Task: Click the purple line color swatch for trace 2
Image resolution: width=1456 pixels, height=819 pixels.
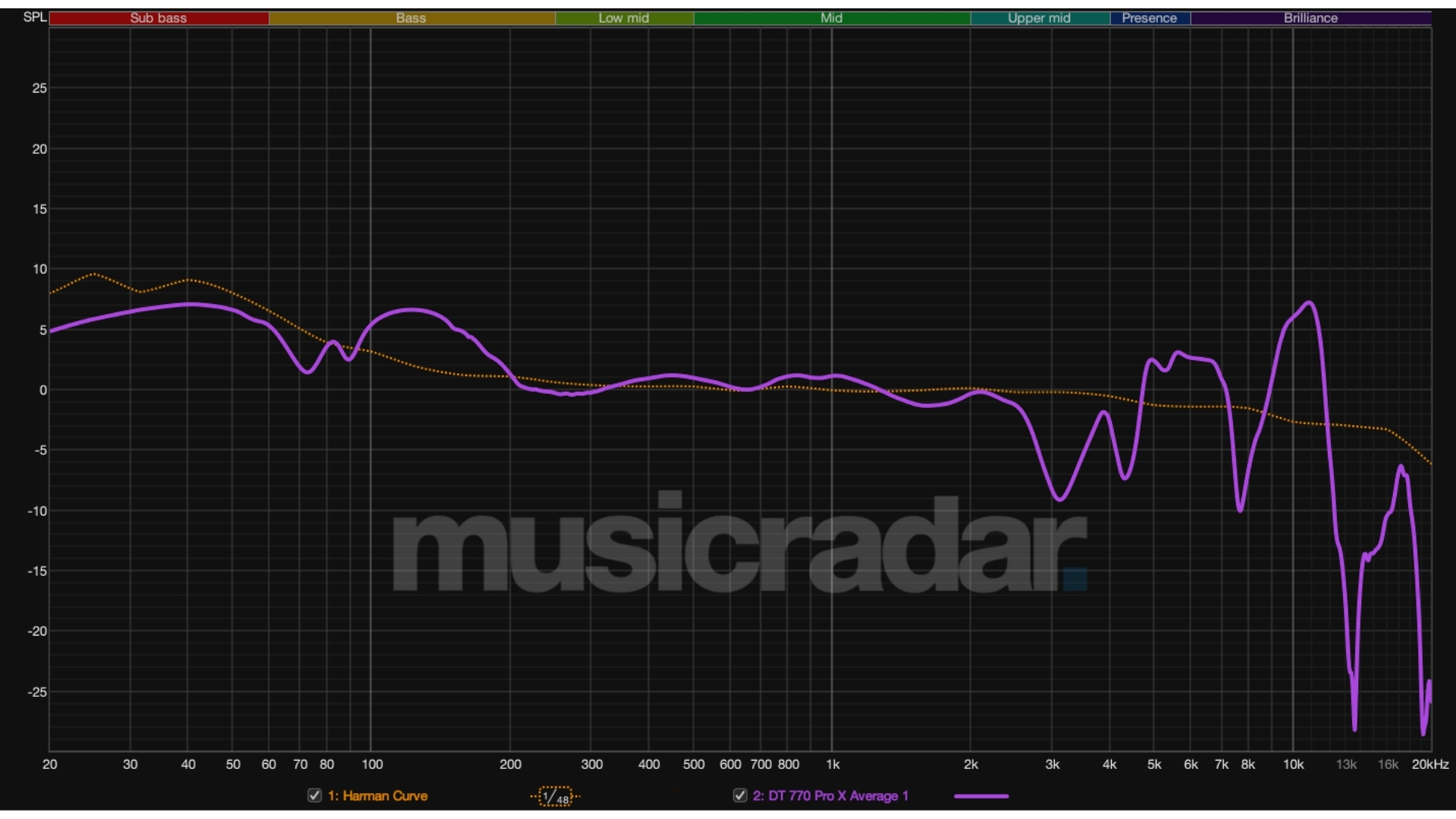Action: [x=982, y=796]
